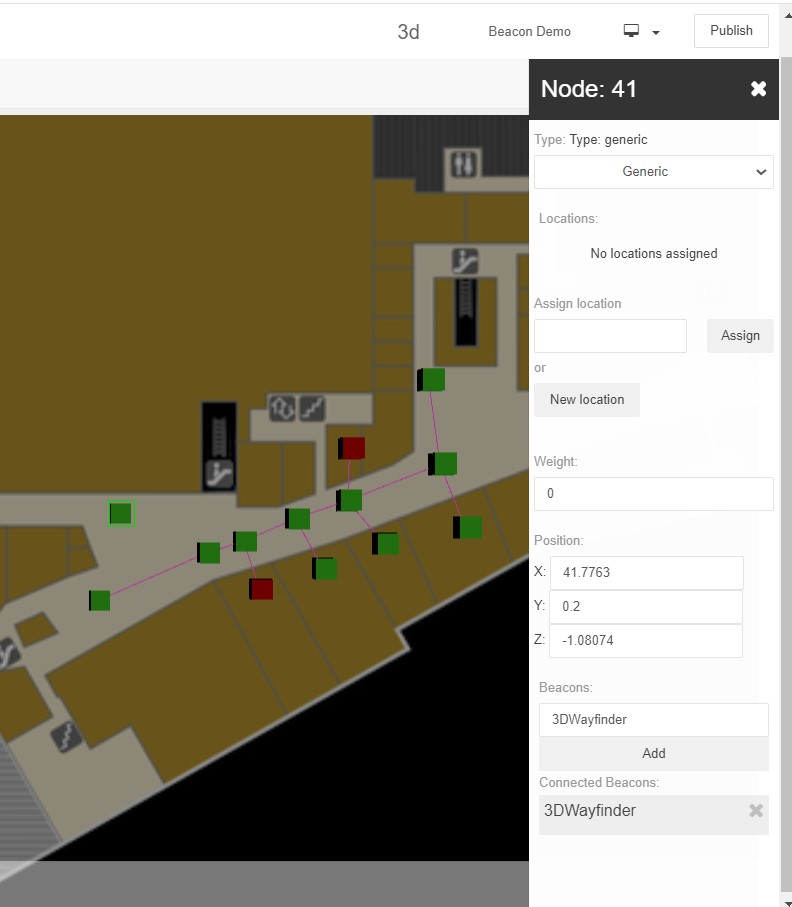Click the Y position field

(646, 606)
